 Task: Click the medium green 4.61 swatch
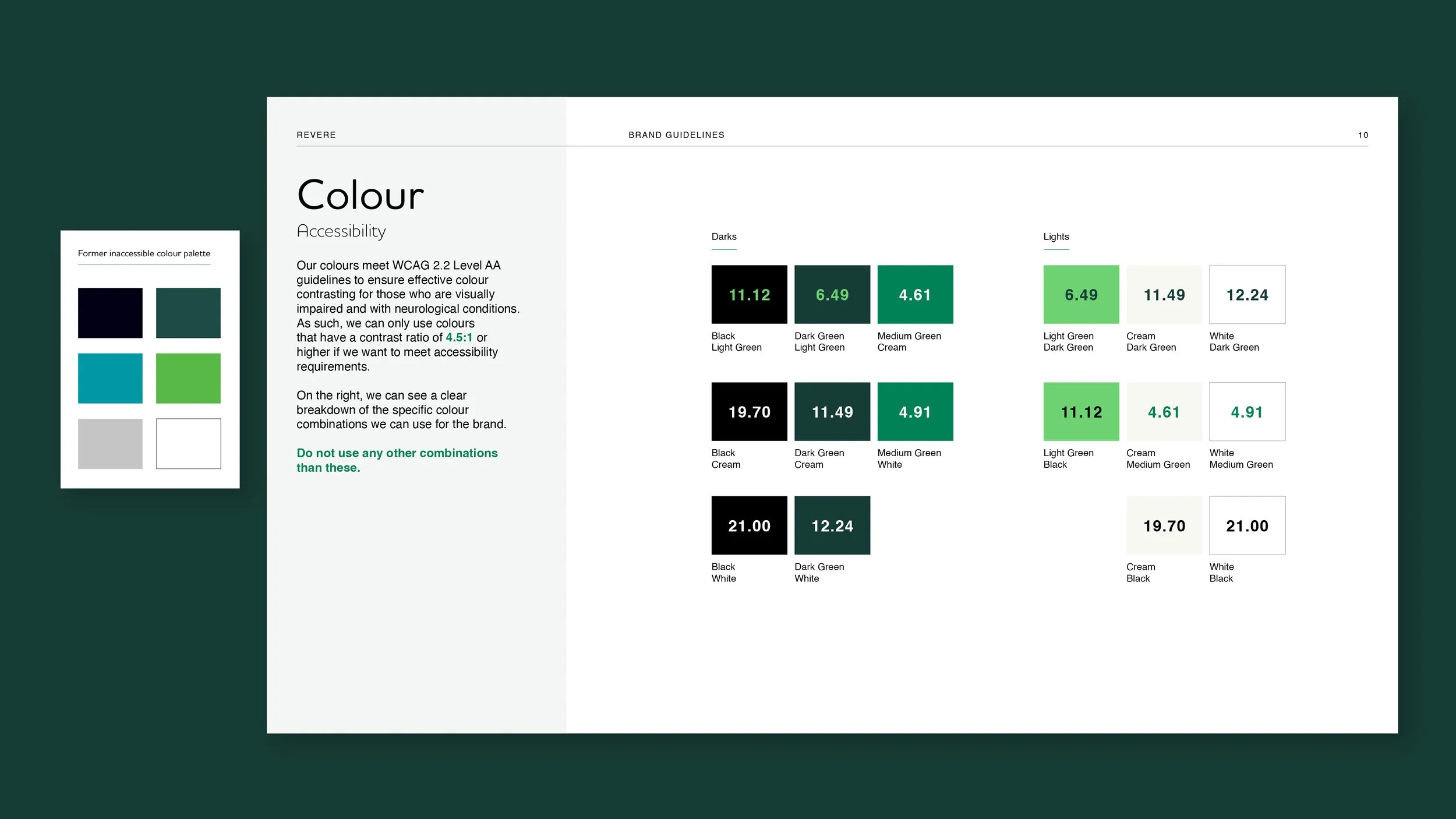click(x=915, y=294)
